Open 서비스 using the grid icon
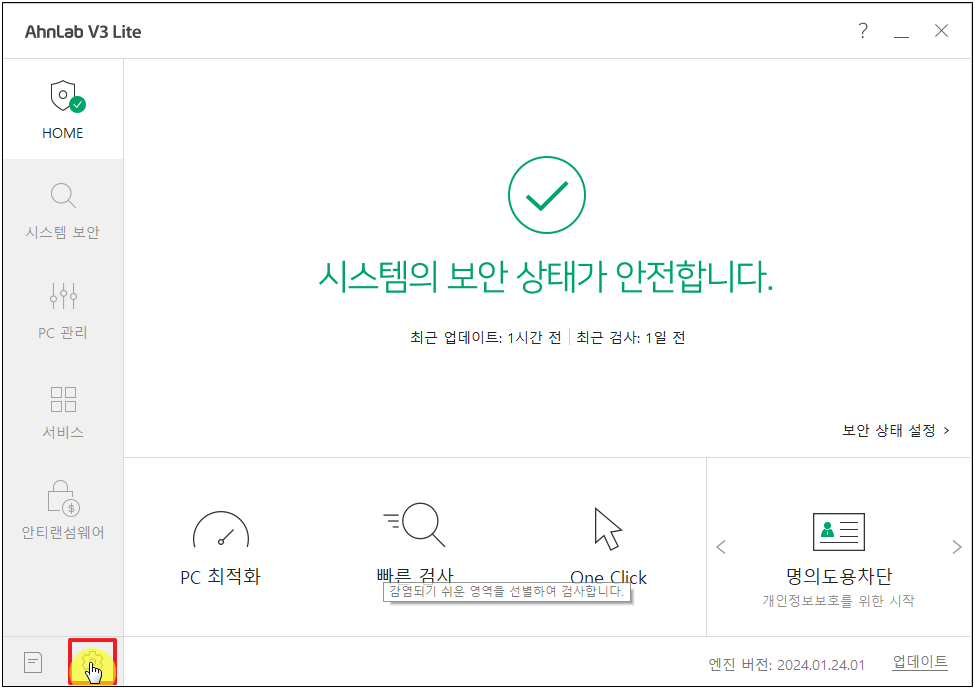Image resolution: width=975 pixels, height=689 pixels. click(x=63, y=399)
